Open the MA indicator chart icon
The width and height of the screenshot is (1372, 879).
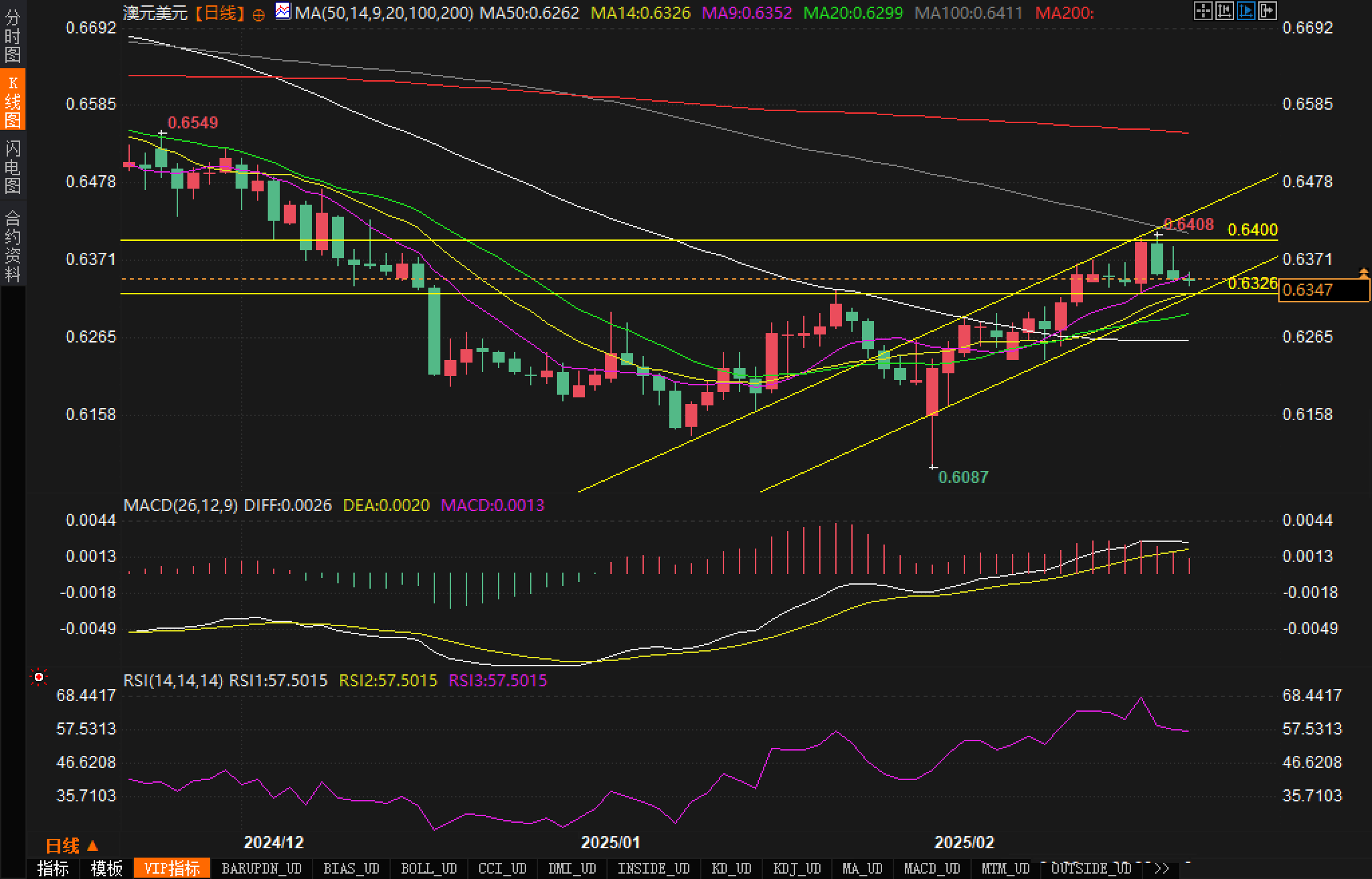283,11
